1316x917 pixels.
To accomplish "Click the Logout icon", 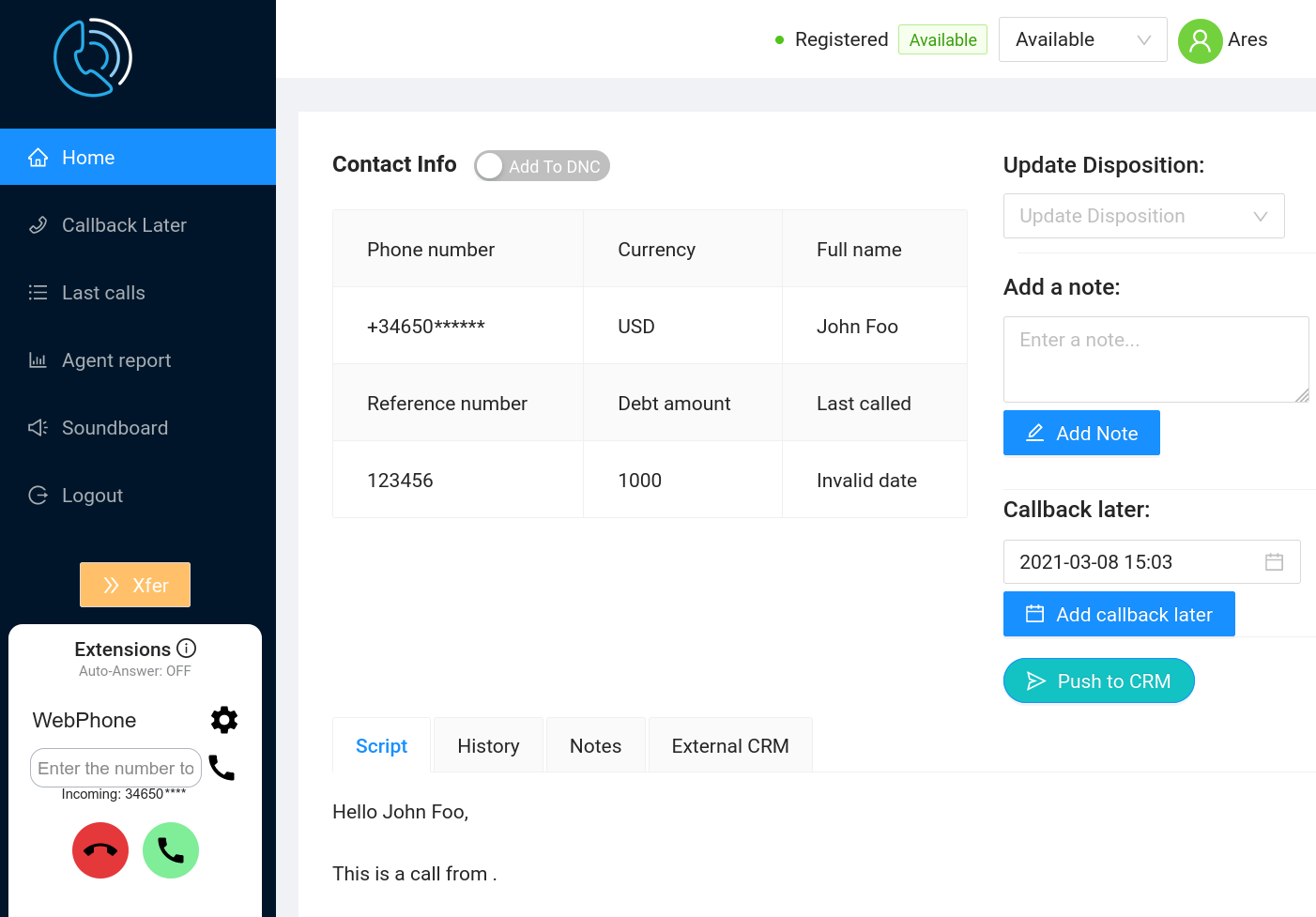I will coord(38,495).
